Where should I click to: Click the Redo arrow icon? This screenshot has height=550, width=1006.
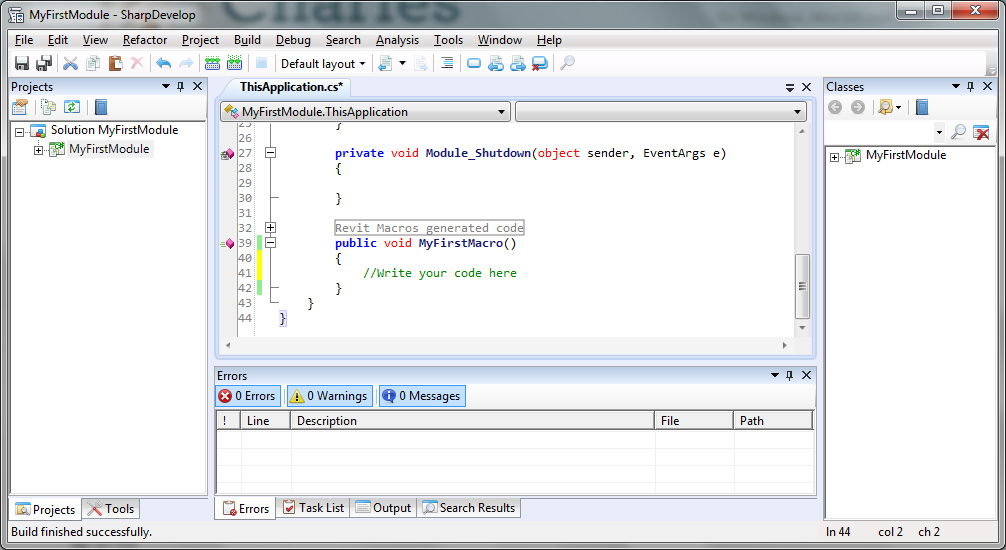[186, 63]
